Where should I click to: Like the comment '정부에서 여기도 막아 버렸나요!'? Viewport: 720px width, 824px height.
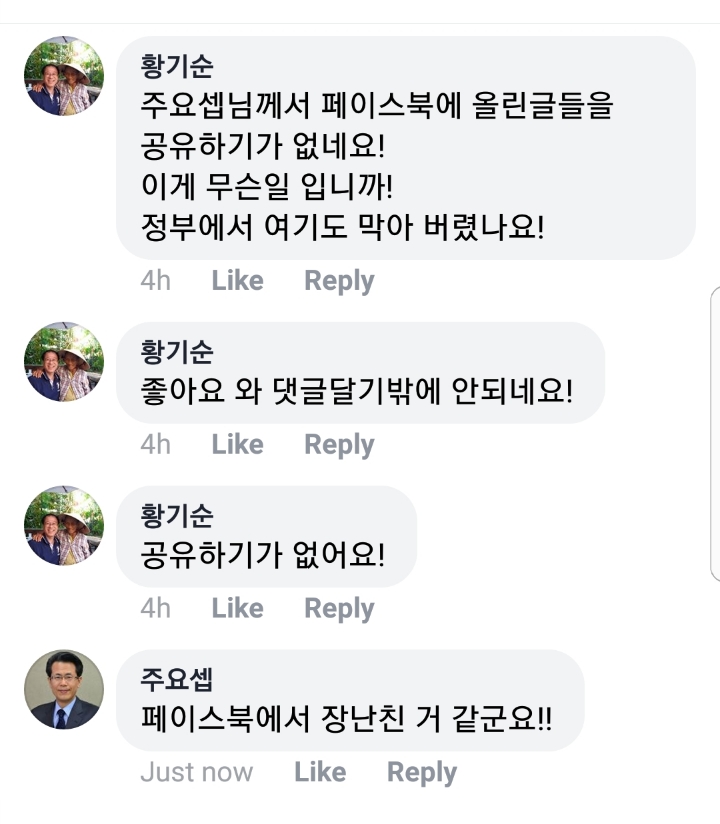click(x=237, y=281)
